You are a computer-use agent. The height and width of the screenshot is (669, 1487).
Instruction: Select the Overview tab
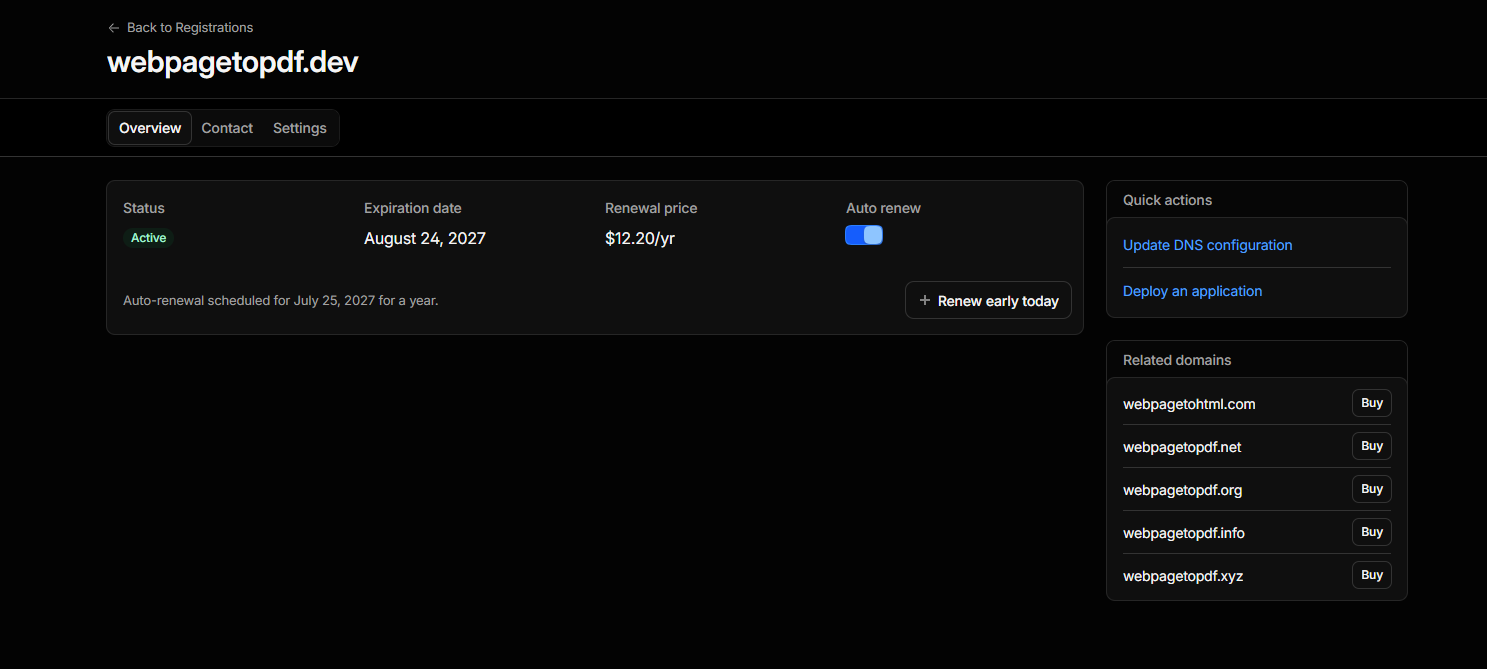150,128
